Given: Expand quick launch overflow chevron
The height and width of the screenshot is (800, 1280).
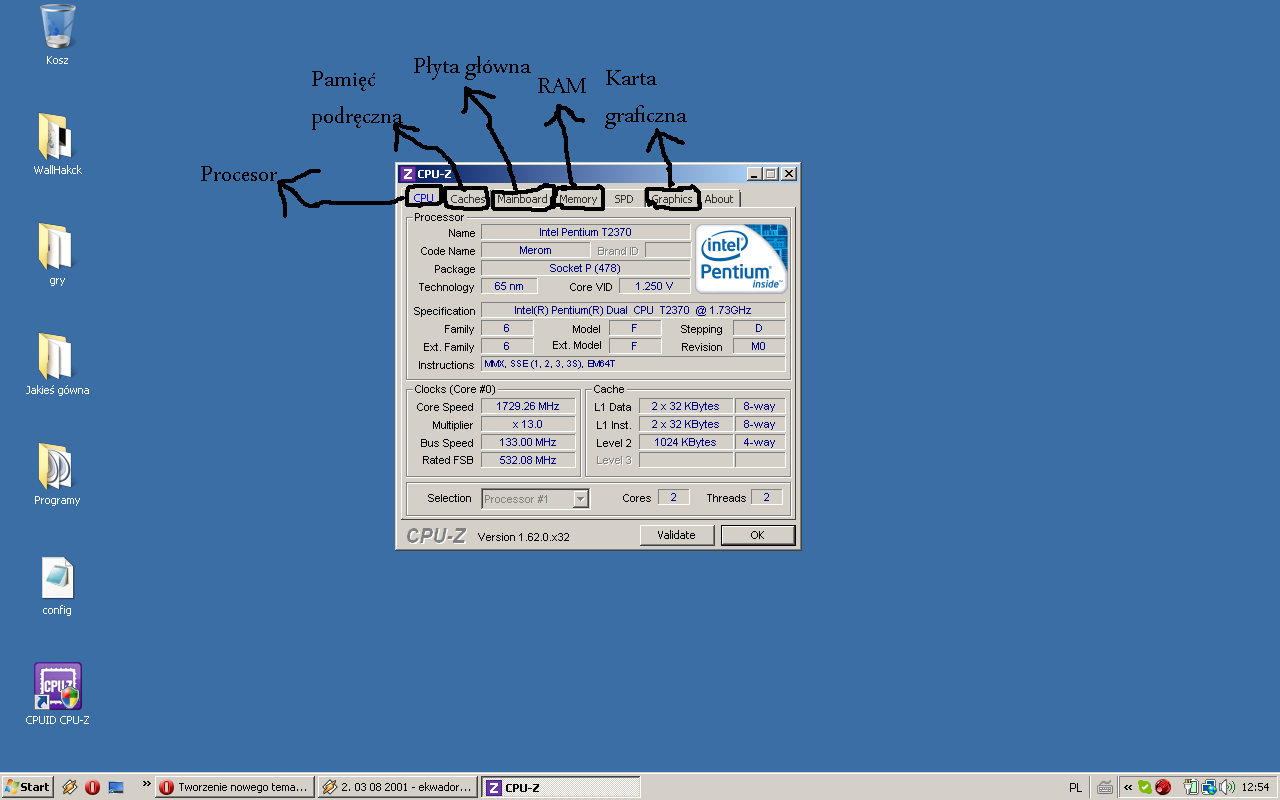Looking at the screenshot, I should coord(147,784).
